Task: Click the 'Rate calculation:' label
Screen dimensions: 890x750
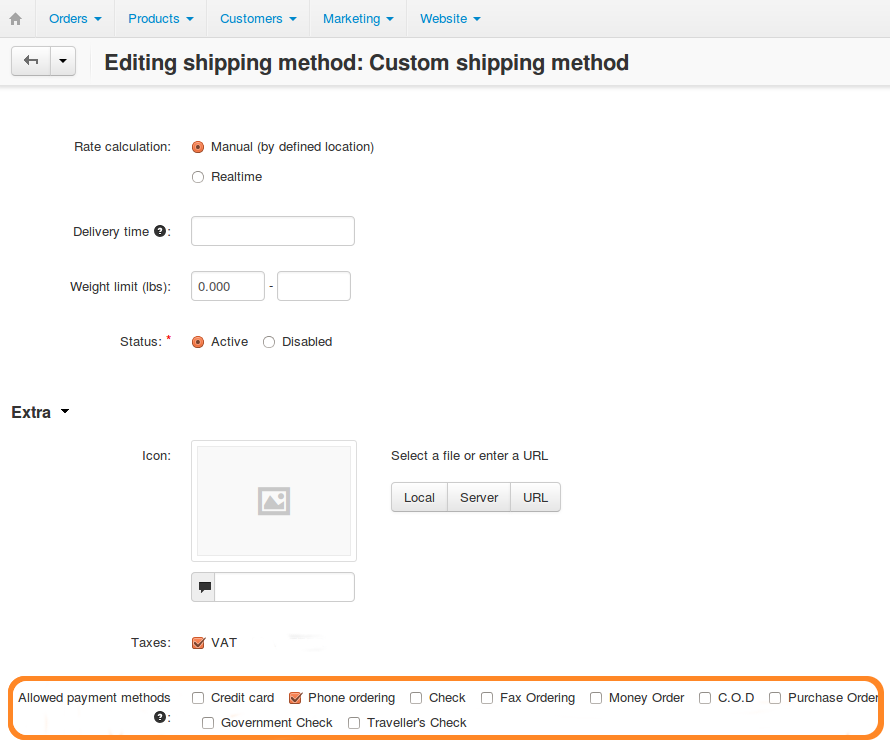Action: pos(123,147)
